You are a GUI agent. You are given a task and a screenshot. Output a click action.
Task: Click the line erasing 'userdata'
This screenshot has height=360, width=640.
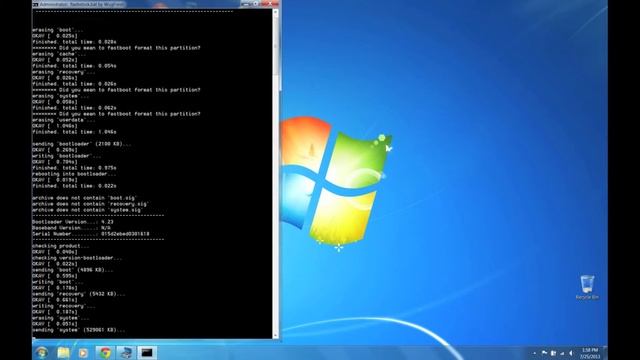pos(64,120)
